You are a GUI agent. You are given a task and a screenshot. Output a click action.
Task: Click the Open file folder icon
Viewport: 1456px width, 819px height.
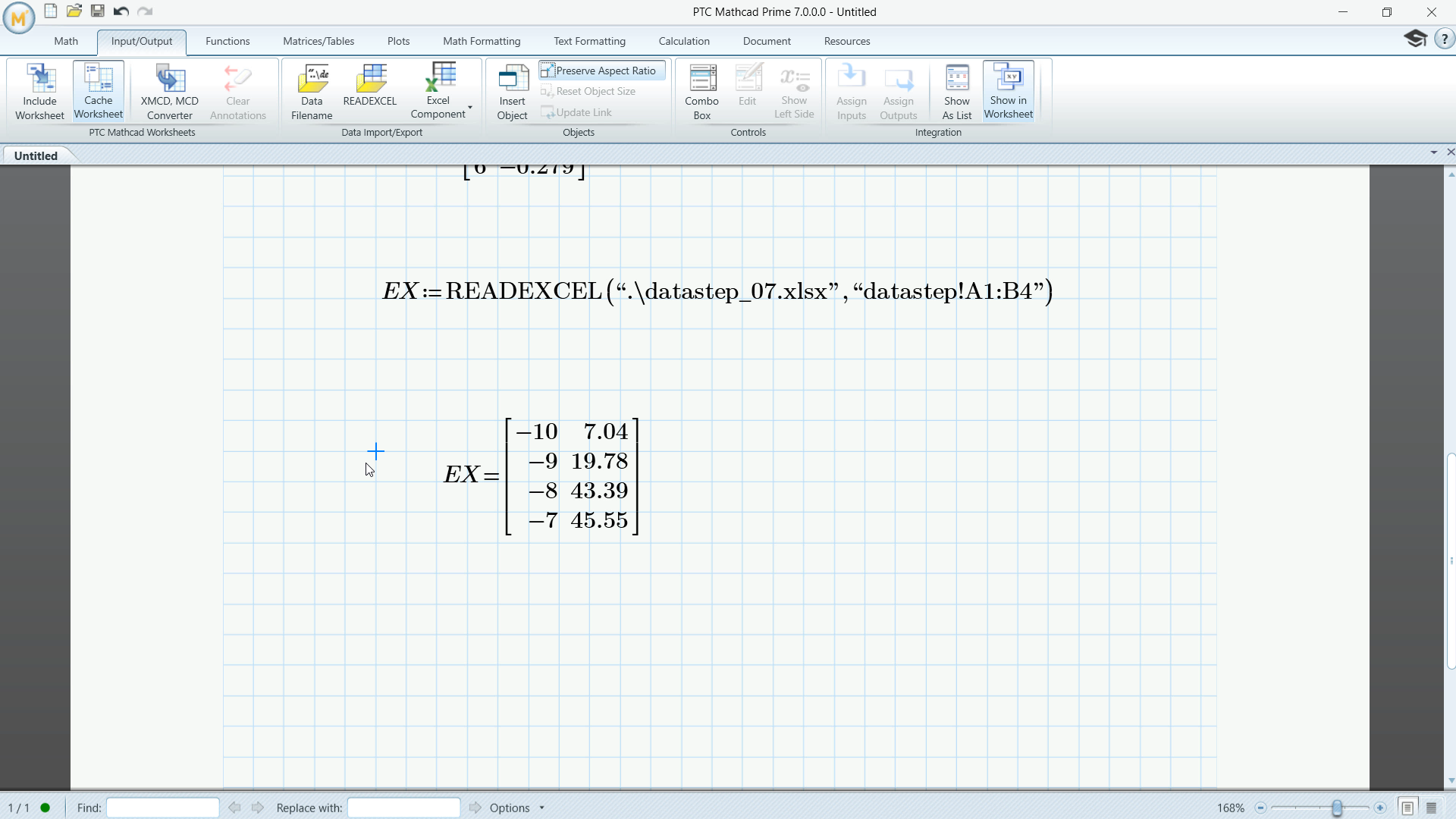click(x=74, y=11)
